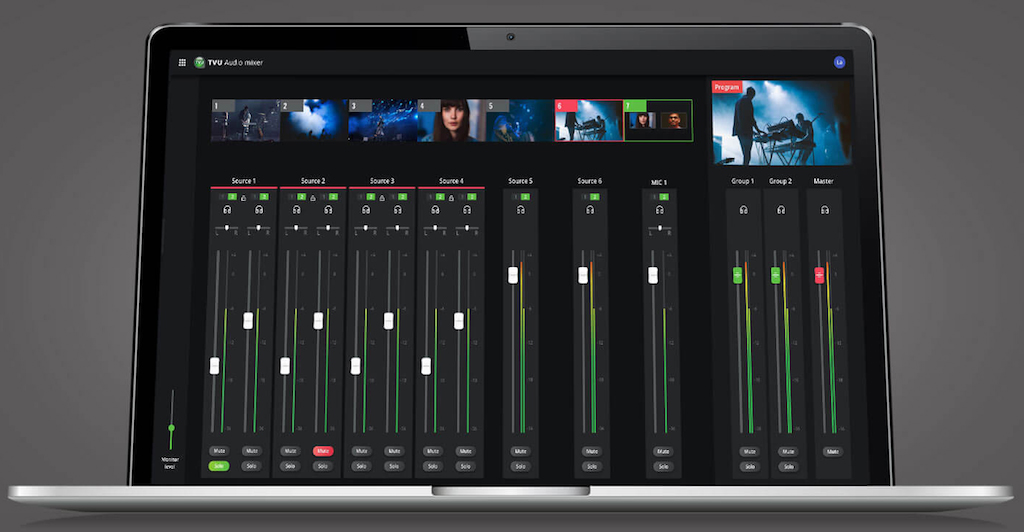Toggle the Source 4 channel link lock icon
The height and width of the screenshot is (532, 1024).
(451, 197)
